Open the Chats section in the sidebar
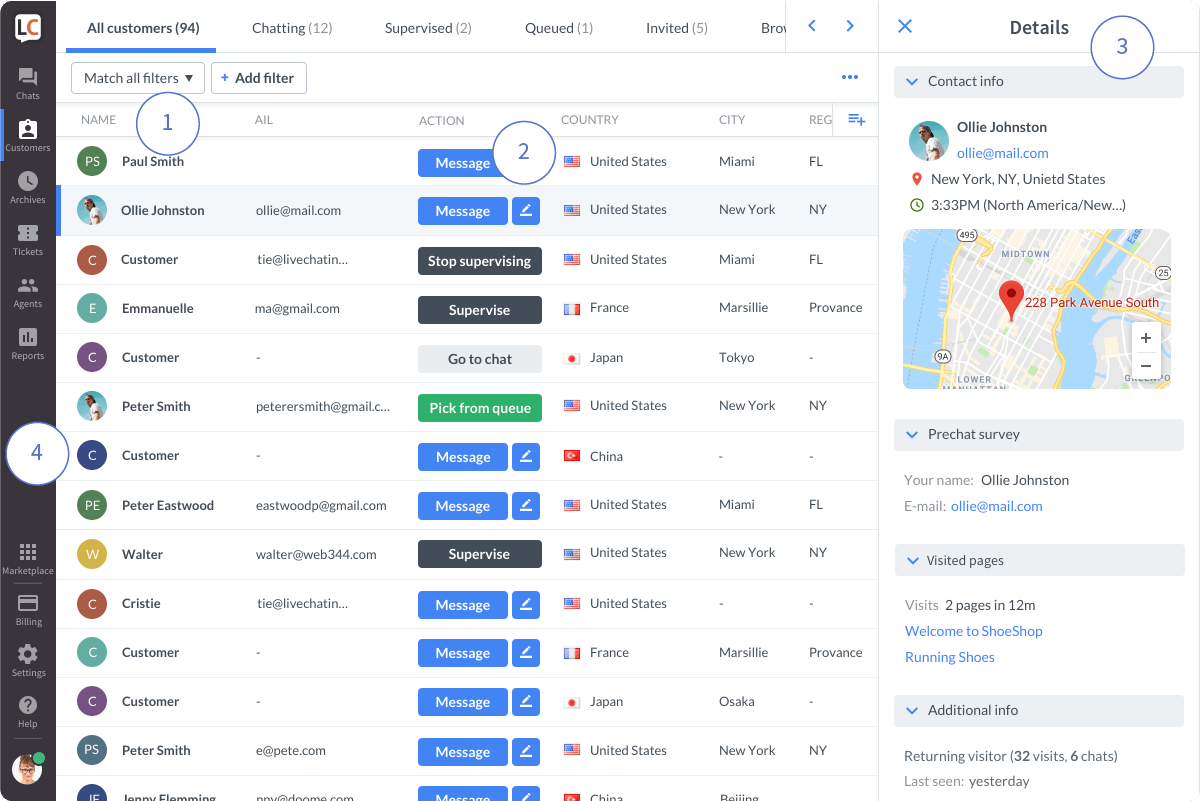1201x801 pixels. click(x=27, y=83)
